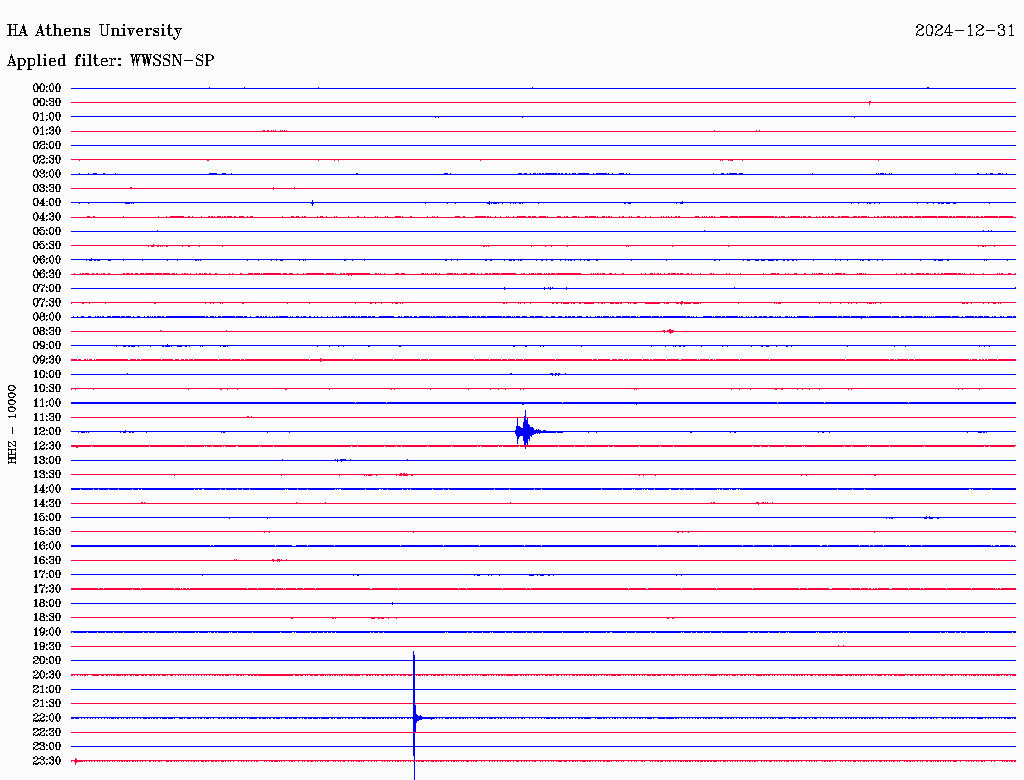Screen dimensions: 1024x780
Task: Click the 21:30 time label
Action: [x=47, y=704]
